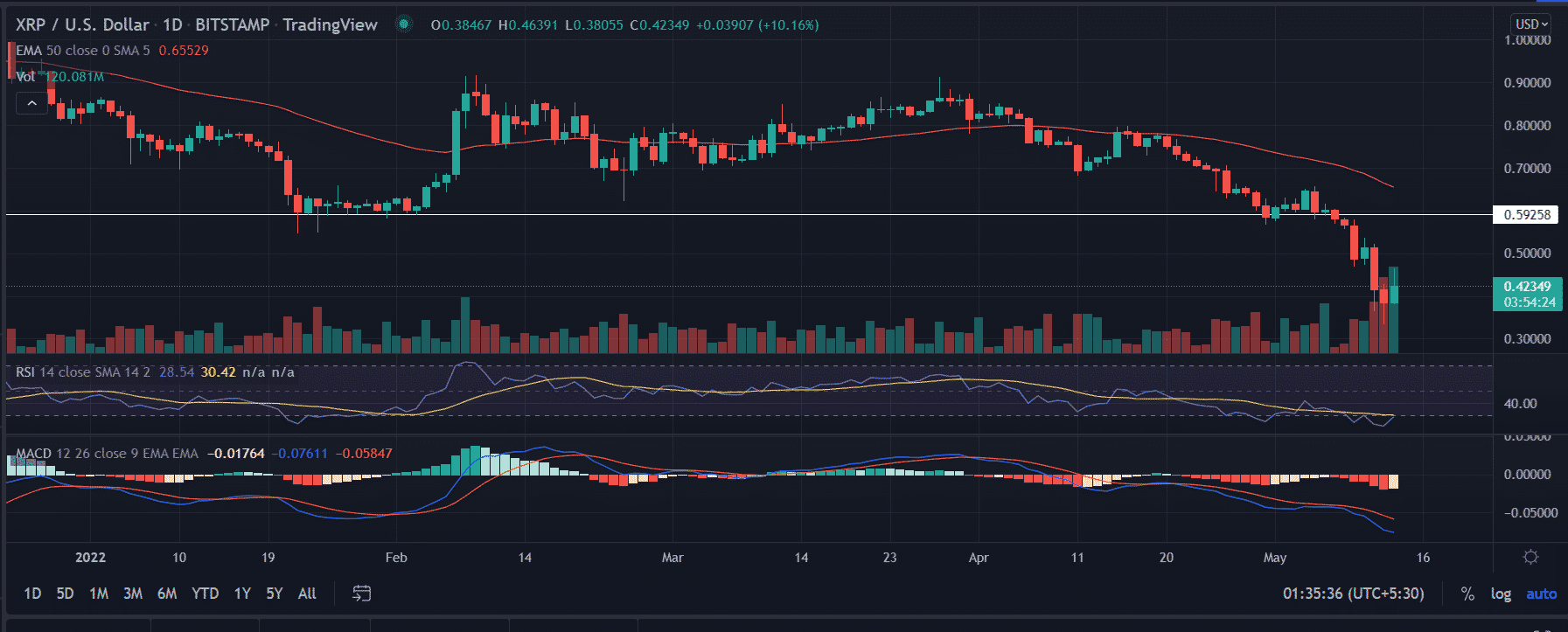This screenshot has height=632, width=1568.
Task: Click the EMA 50 indicator legend
Action: coord(82,51)
